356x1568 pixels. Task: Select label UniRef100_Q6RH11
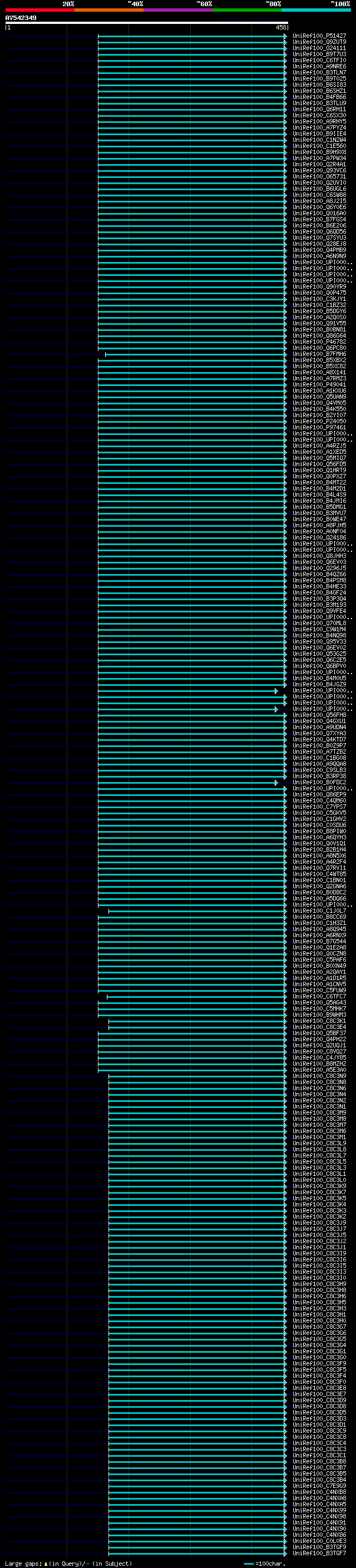tap(319, 109)
